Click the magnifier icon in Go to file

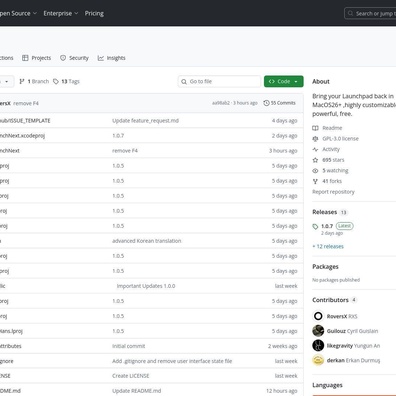point(184,81)
